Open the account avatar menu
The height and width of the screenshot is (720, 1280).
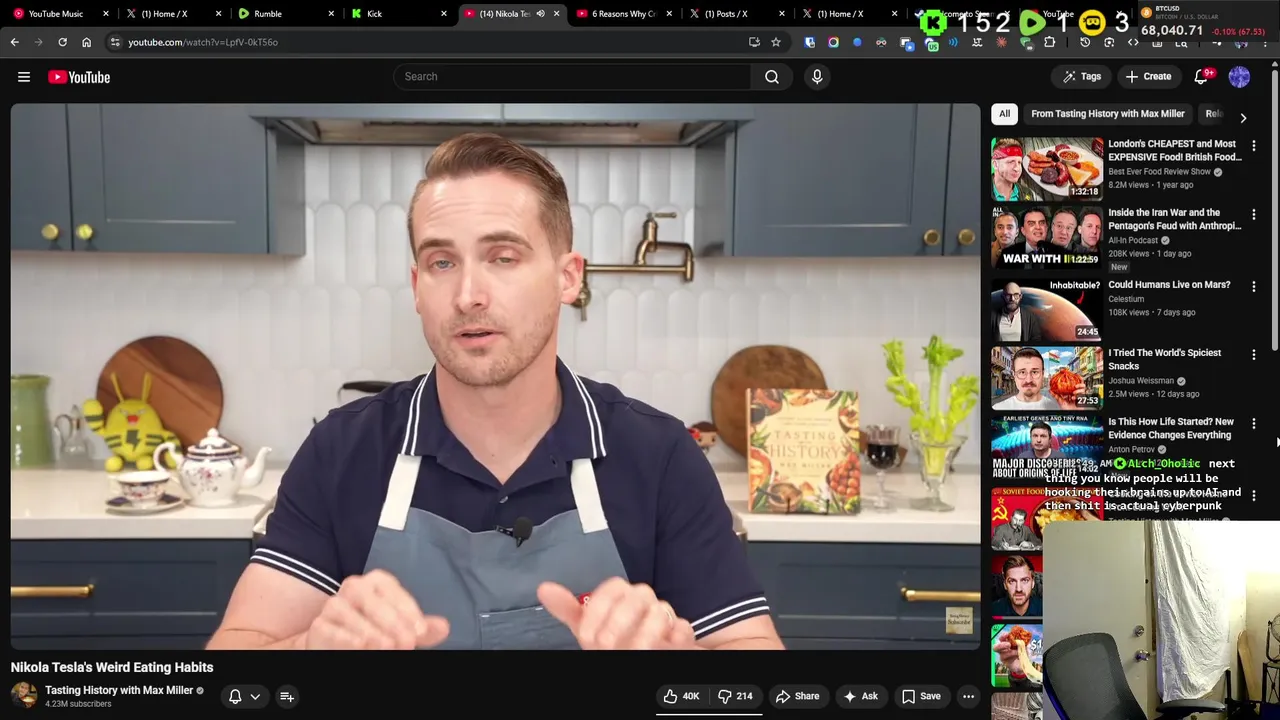1239,77
